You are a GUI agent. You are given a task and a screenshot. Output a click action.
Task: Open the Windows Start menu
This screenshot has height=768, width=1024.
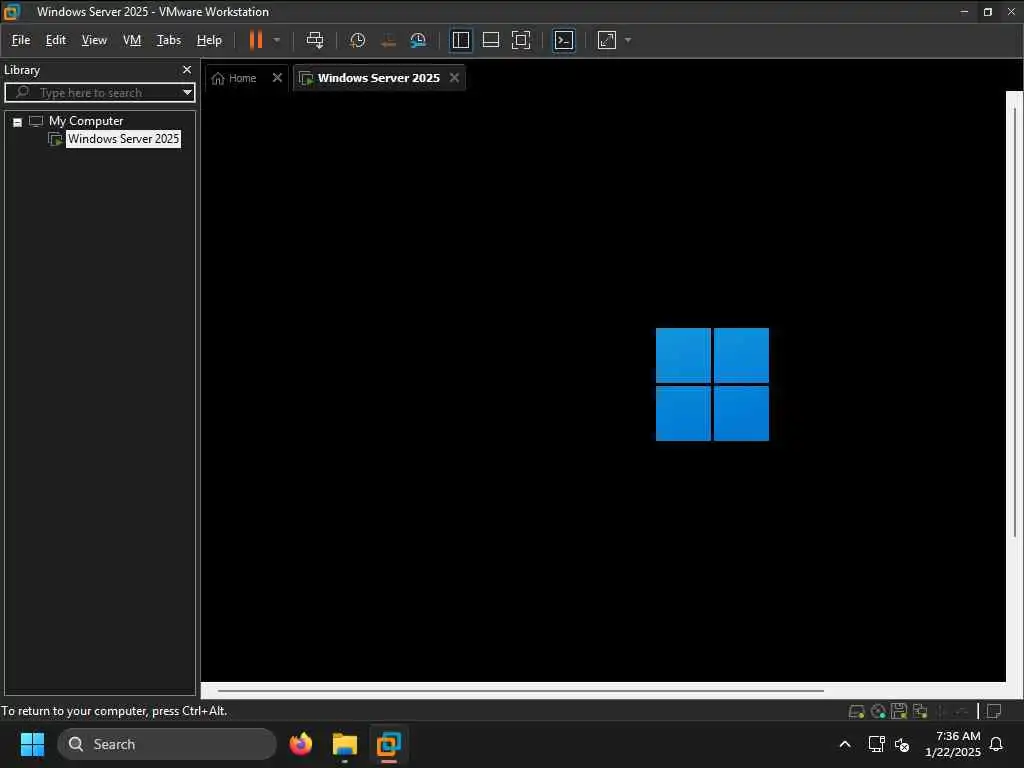coord(32,744)
